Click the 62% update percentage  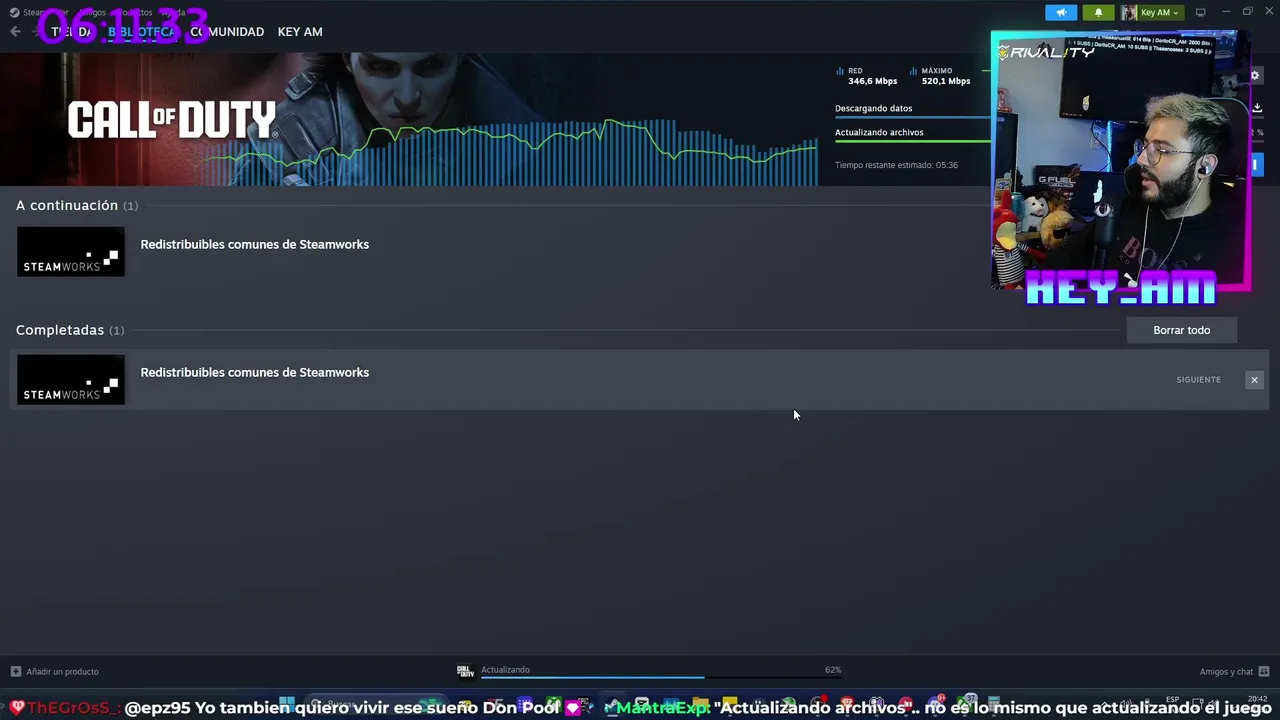point(833,670)
